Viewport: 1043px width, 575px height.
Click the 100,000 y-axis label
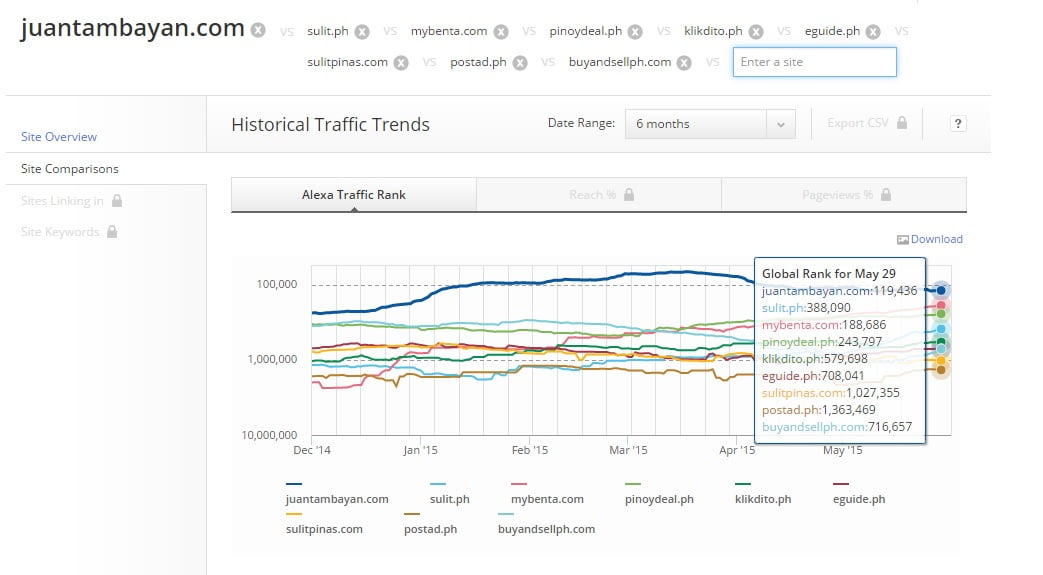pos(277,284)
